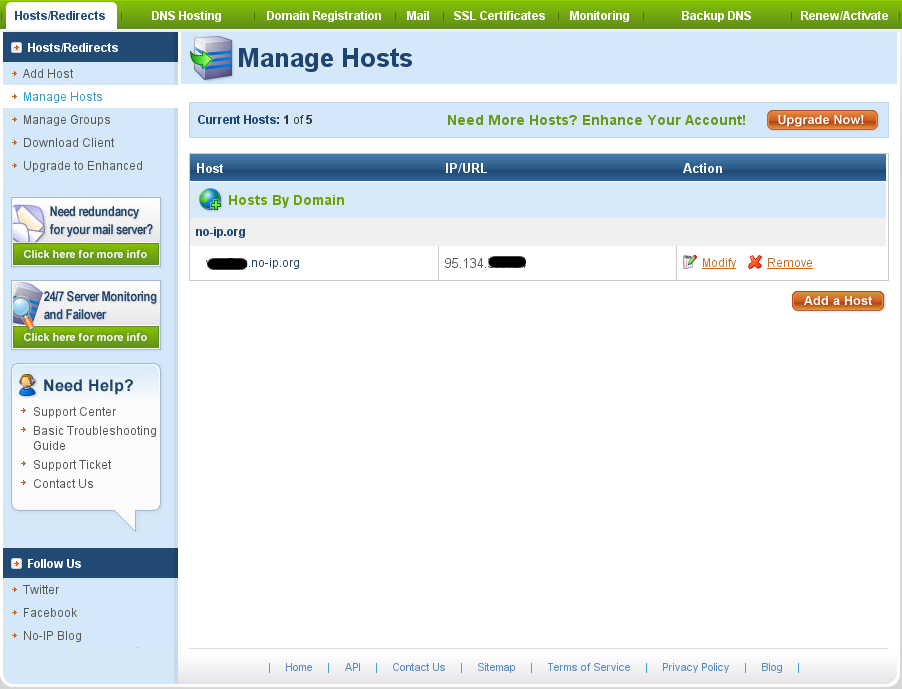Open the DNS Hosting tab
This screenshot has width=902, height=689.
(186, 16)
